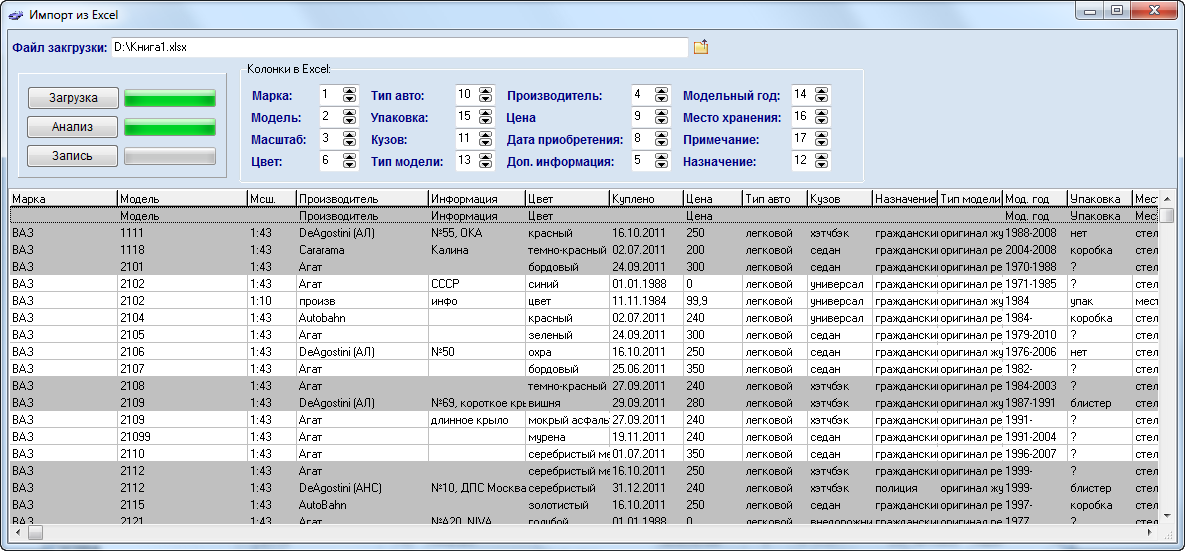Click the Анализ button

pos(73,127)
